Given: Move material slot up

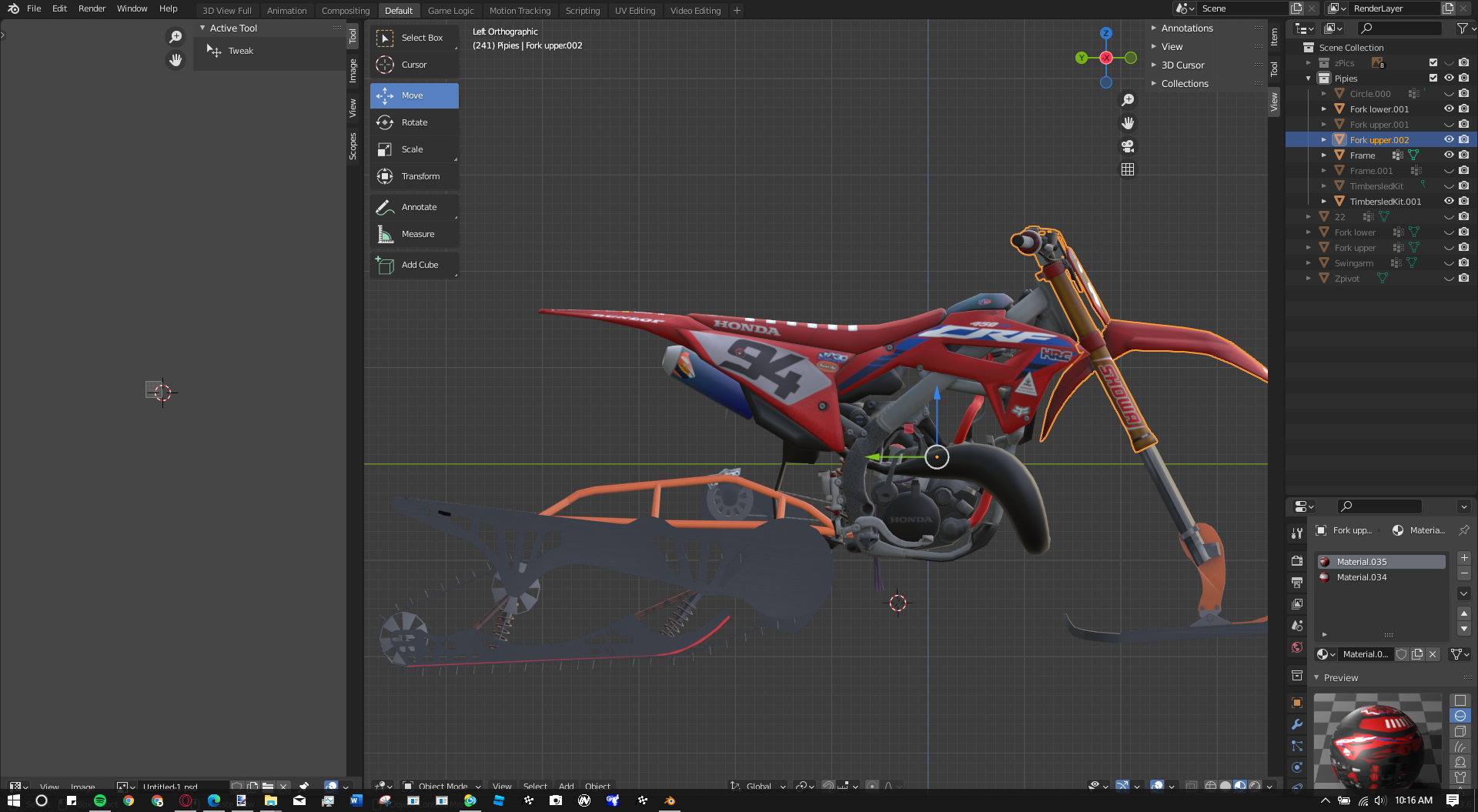Looking at the screenshot, I should pos(1463,613).
